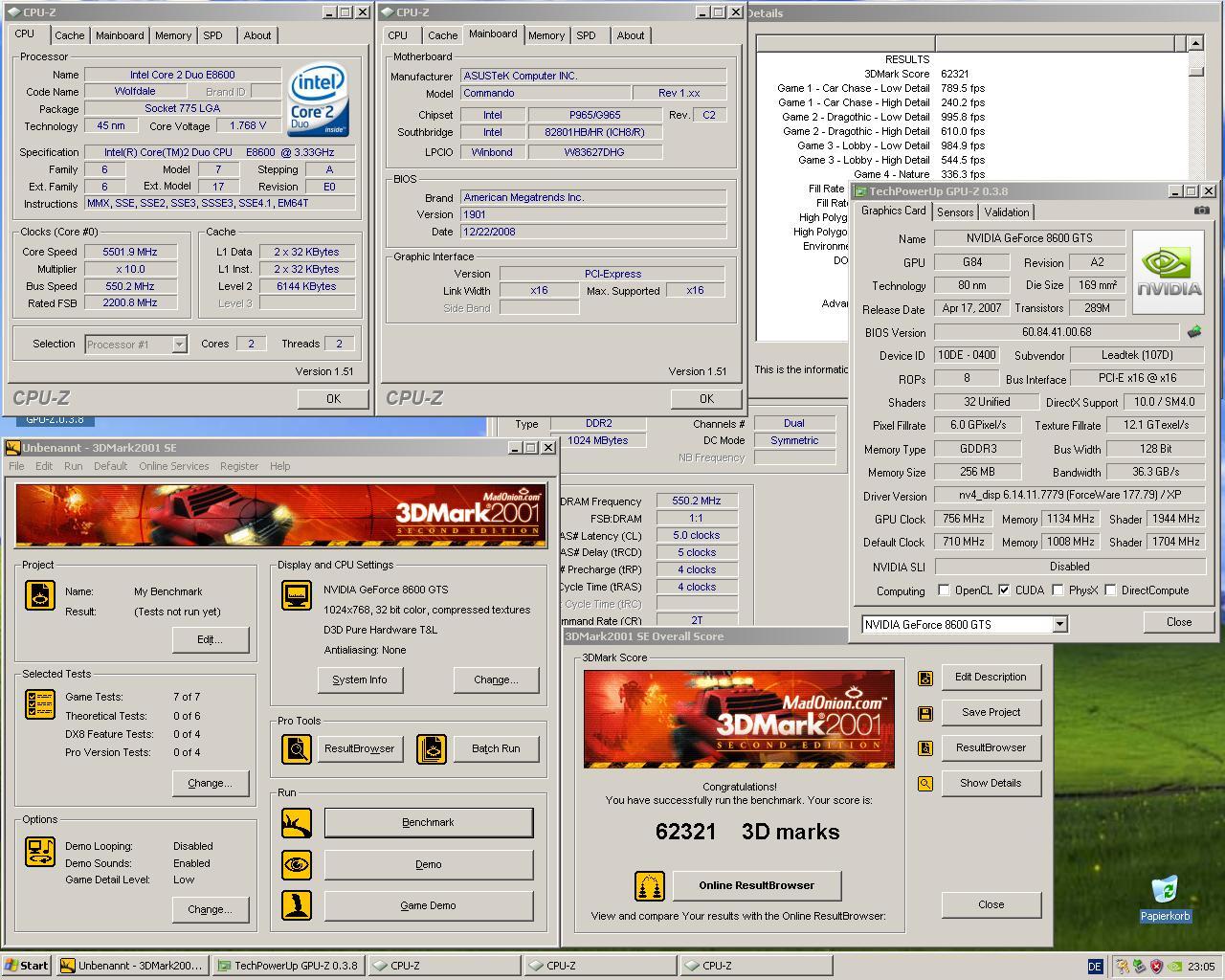Screen dimensions: 1225x980
Task: Click the Game Demo button
Action: point(428,905)
